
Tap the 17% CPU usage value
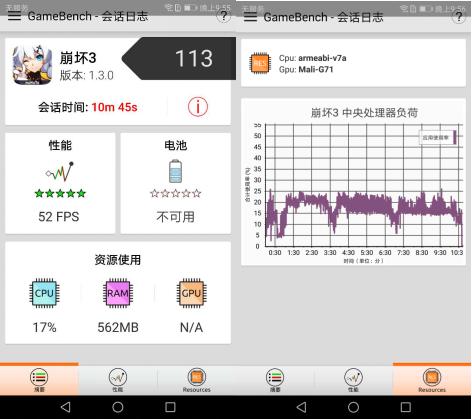(44, 327)
